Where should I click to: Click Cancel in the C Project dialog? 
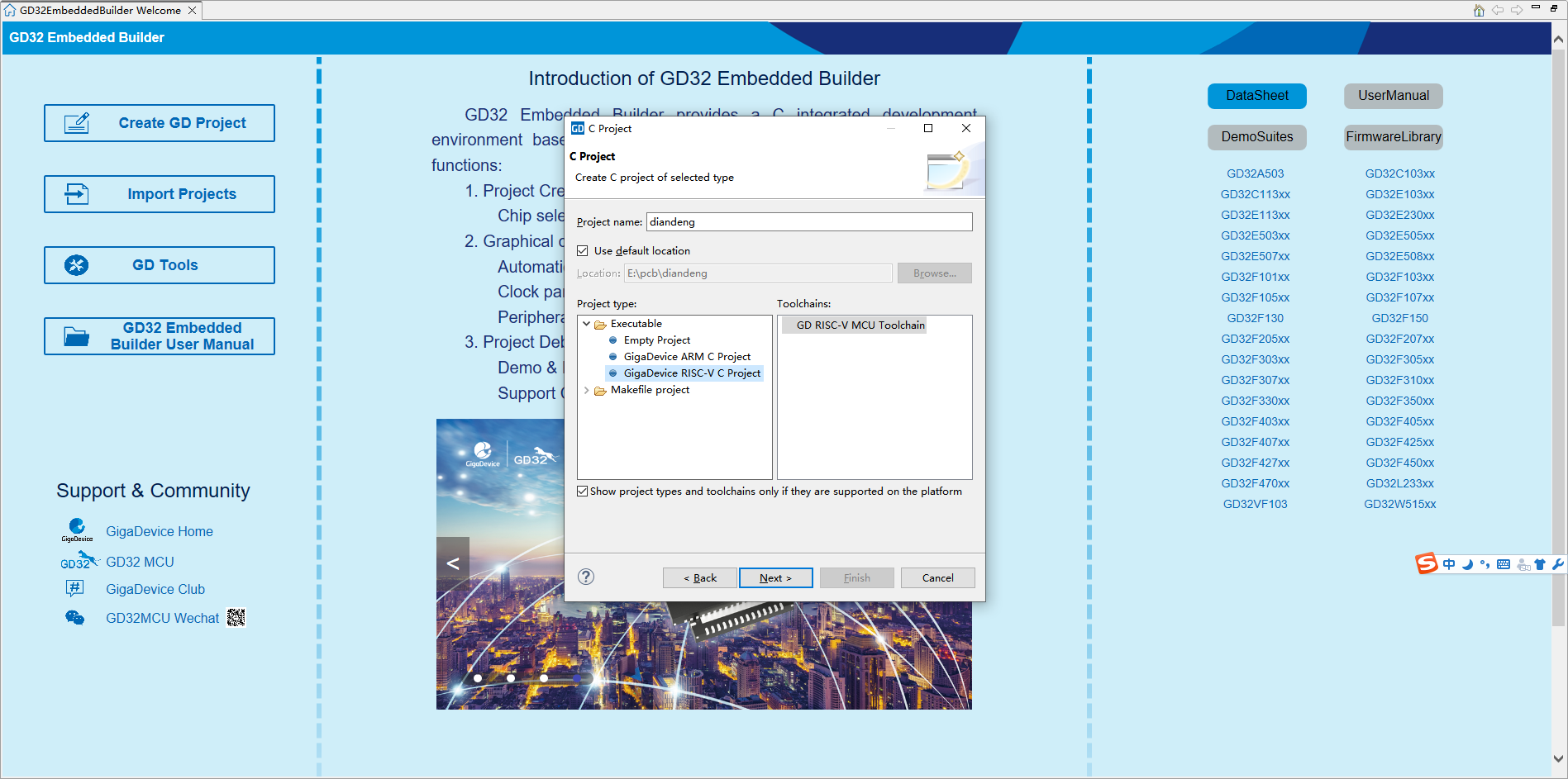click(x=937, y=577)
